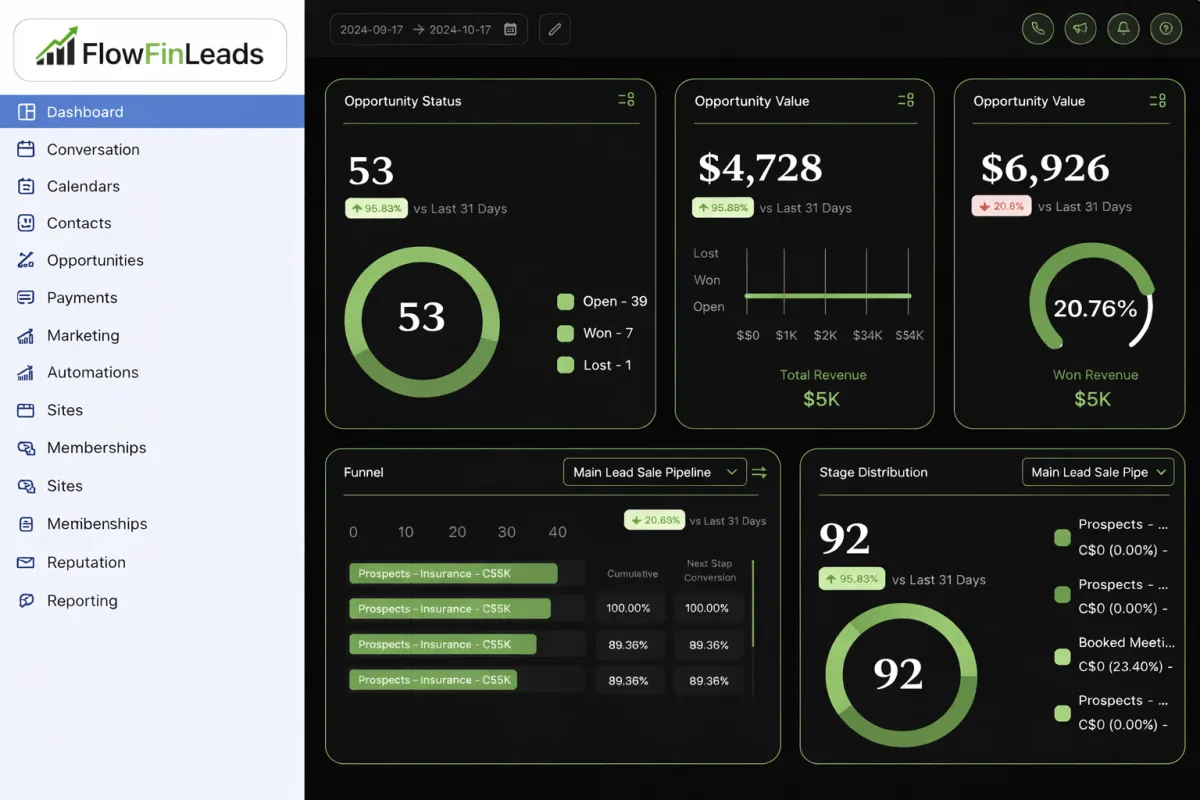Click the $6,926 opportunity value

(1045, 167)
